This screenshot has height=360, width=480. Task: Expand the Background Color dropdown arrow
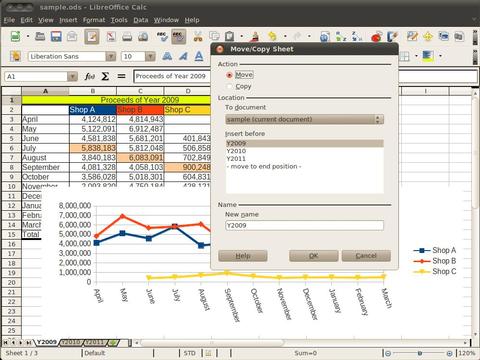point(441,56)
